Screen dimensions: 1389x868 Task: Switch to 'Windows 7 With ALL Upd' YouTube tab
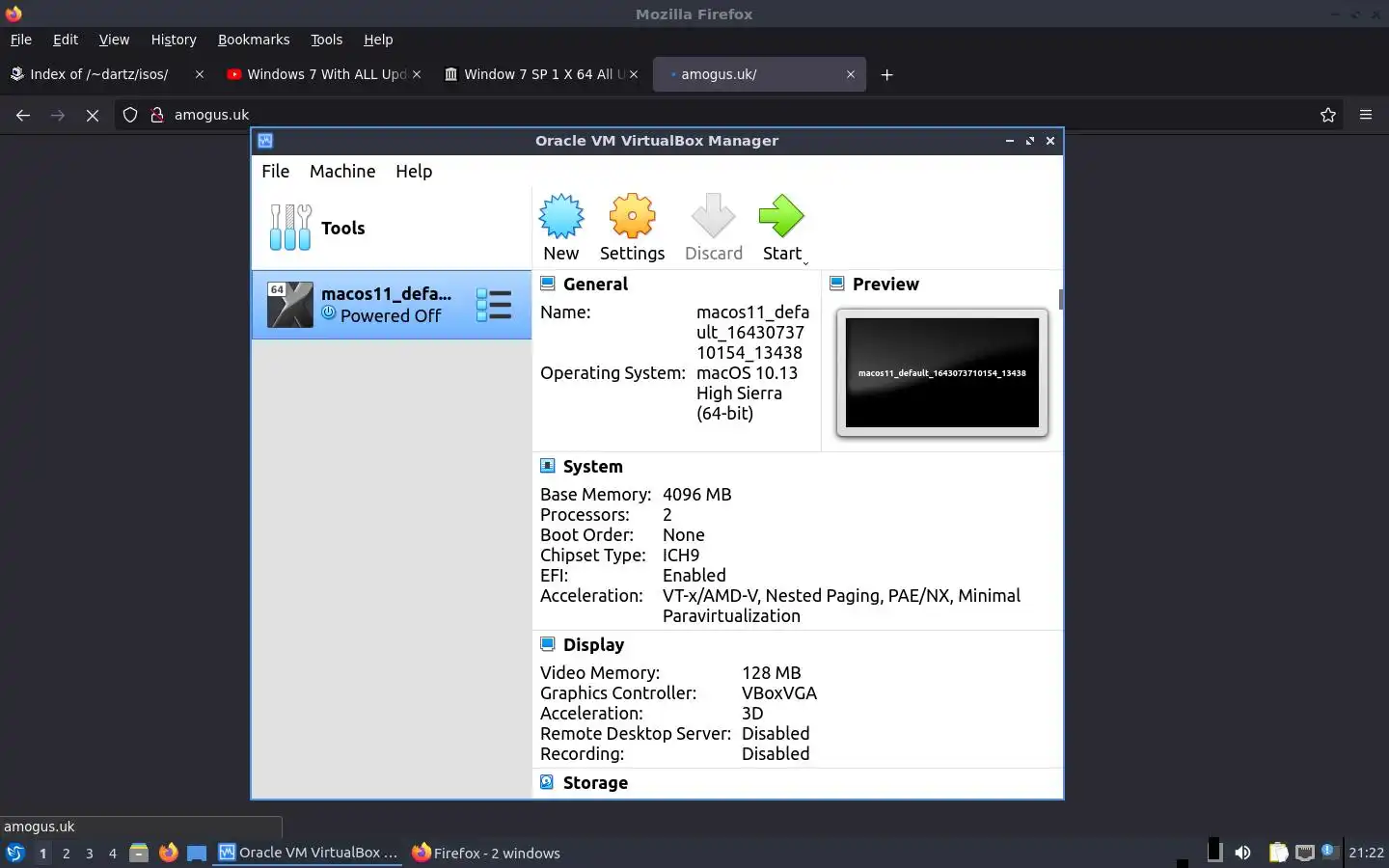(x=324, y=74)
